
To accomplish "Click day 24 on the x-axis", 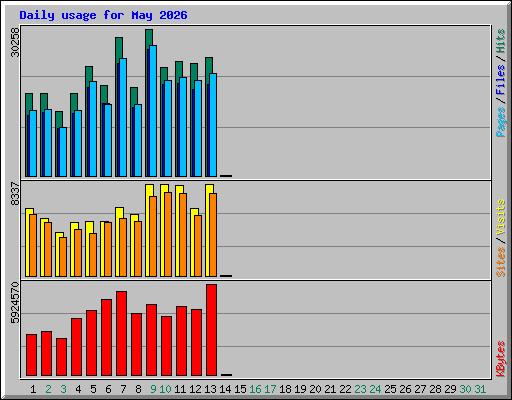I will tap(375, 389).
